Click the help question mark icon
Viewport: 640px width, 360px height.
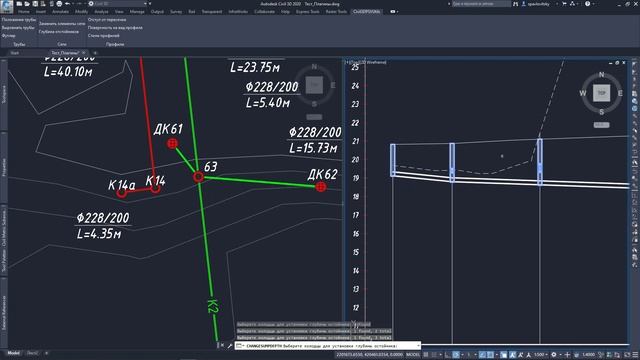(587, 4)
